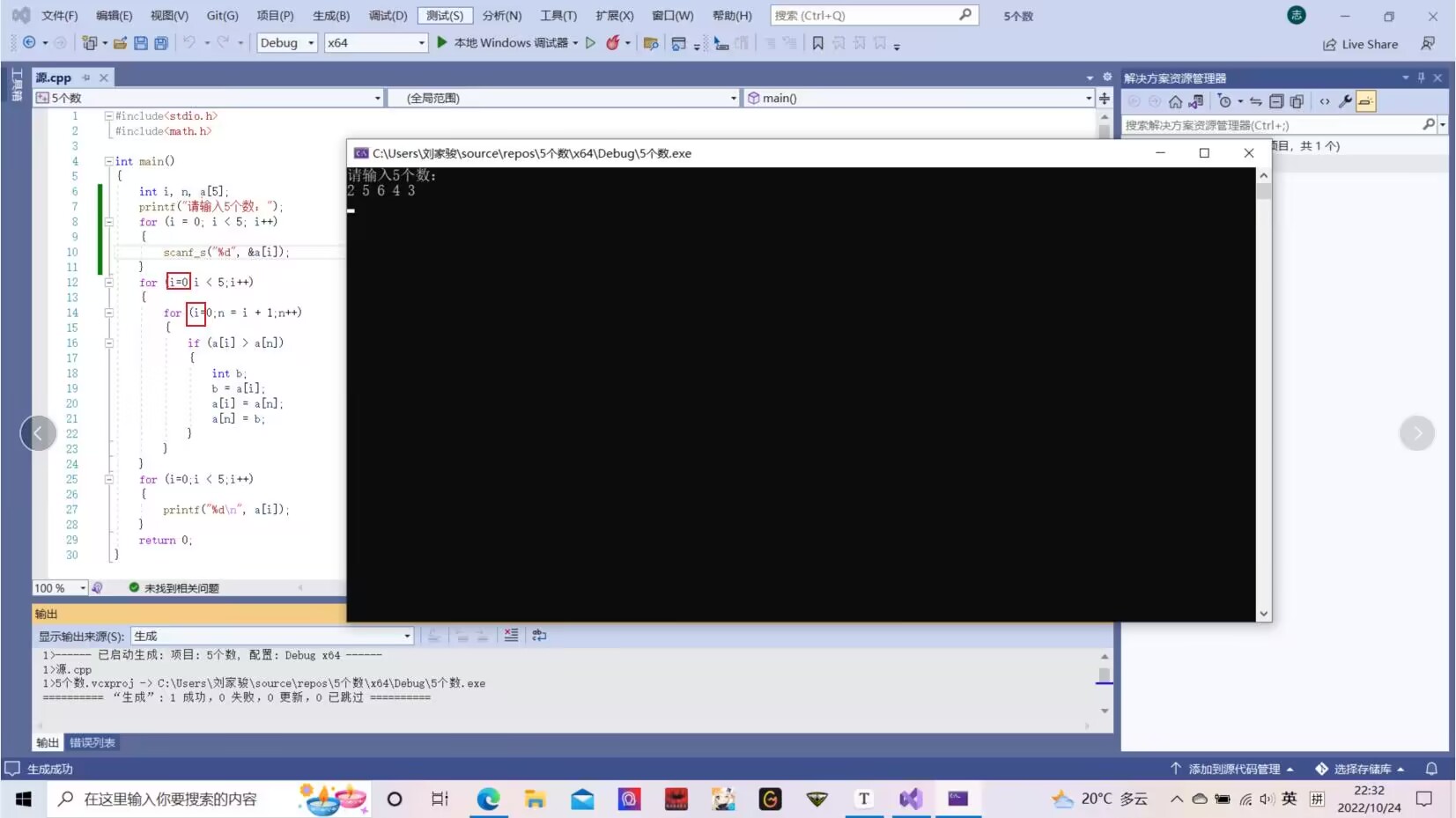
Task: Click the Live Share button
Action: coord(1360,44)
